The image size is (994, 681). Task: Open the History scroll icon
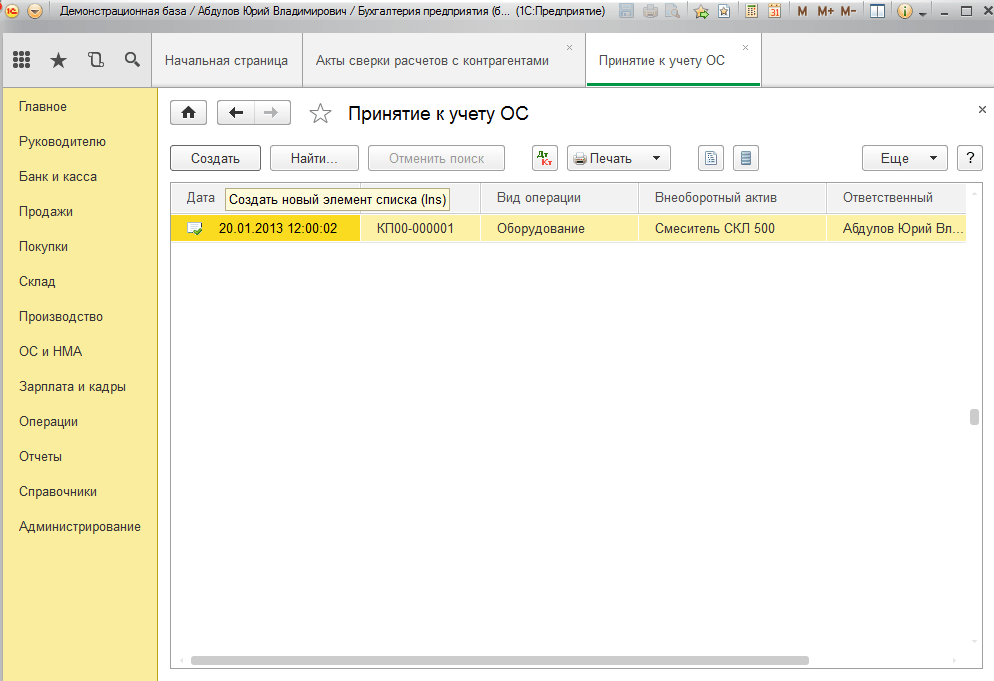(x=95, y=60)
